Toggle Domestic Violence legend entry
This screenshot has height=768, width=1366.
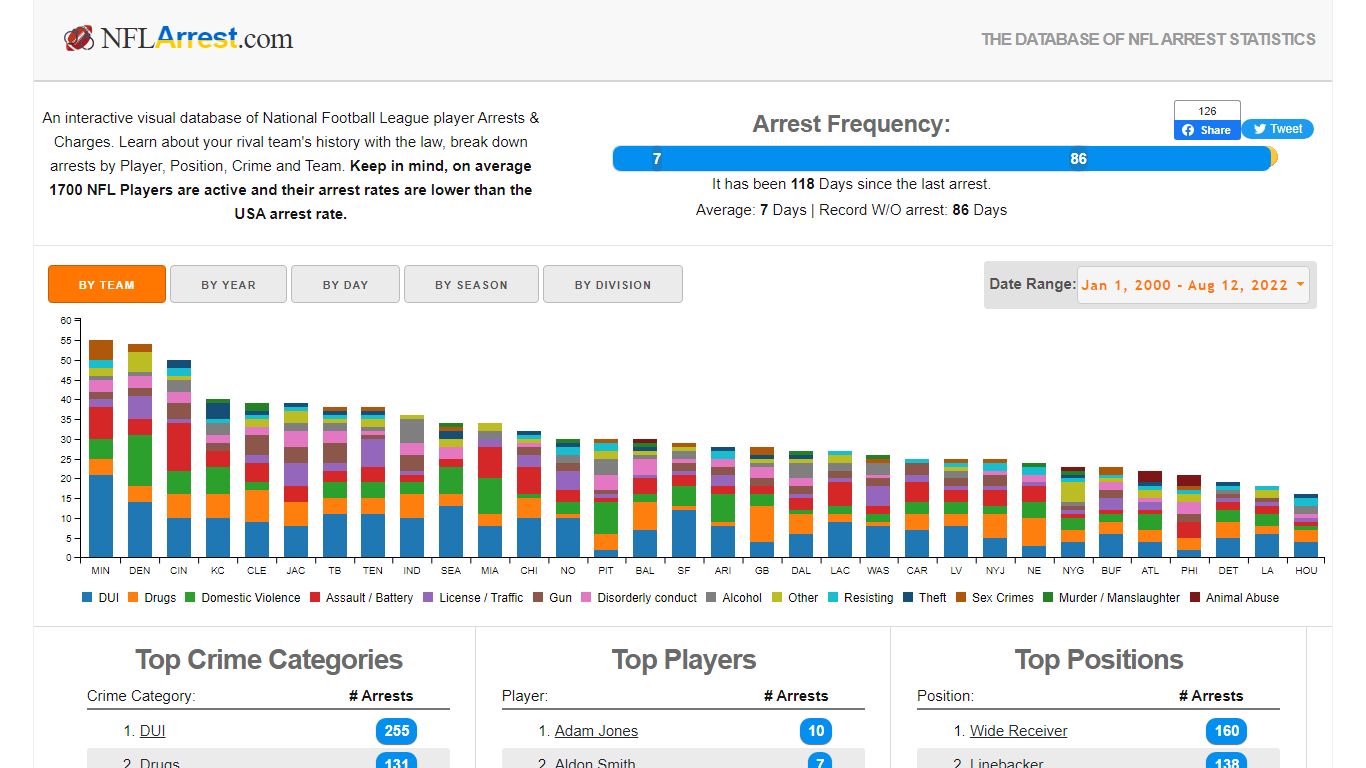click(243, 598)
